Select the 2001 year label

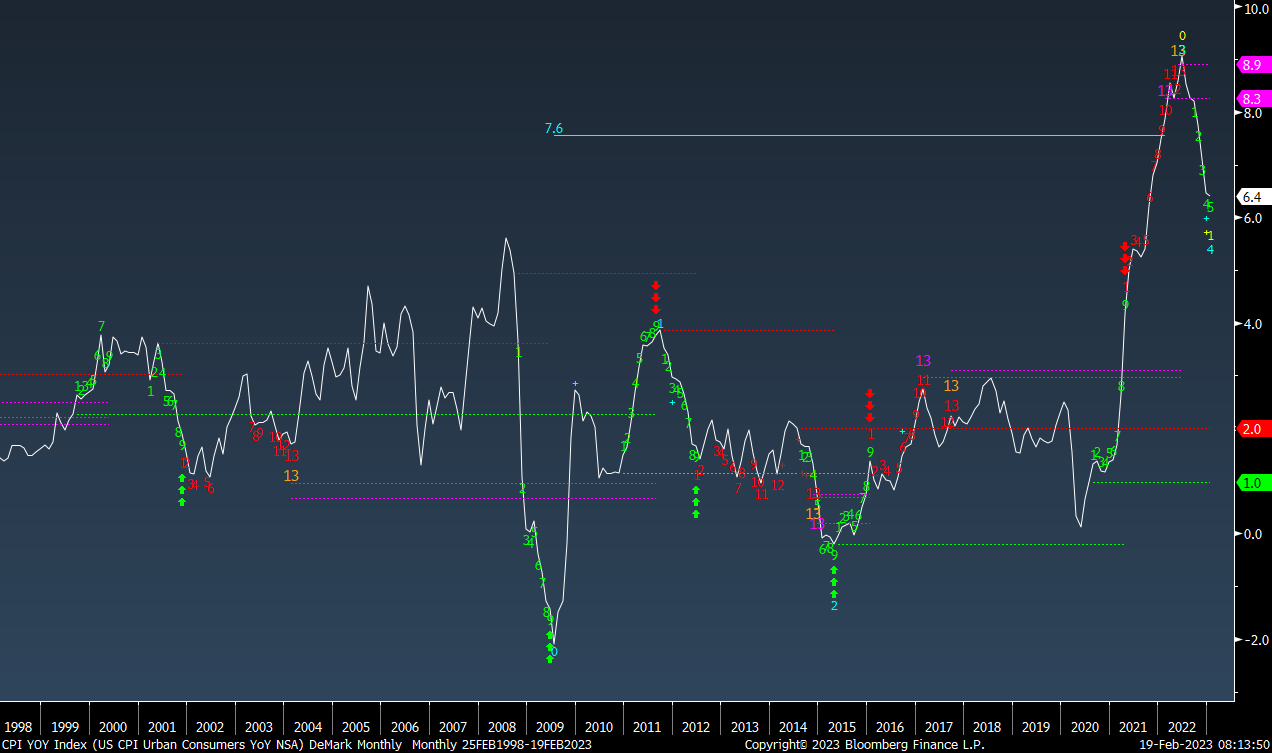point(160,727)
